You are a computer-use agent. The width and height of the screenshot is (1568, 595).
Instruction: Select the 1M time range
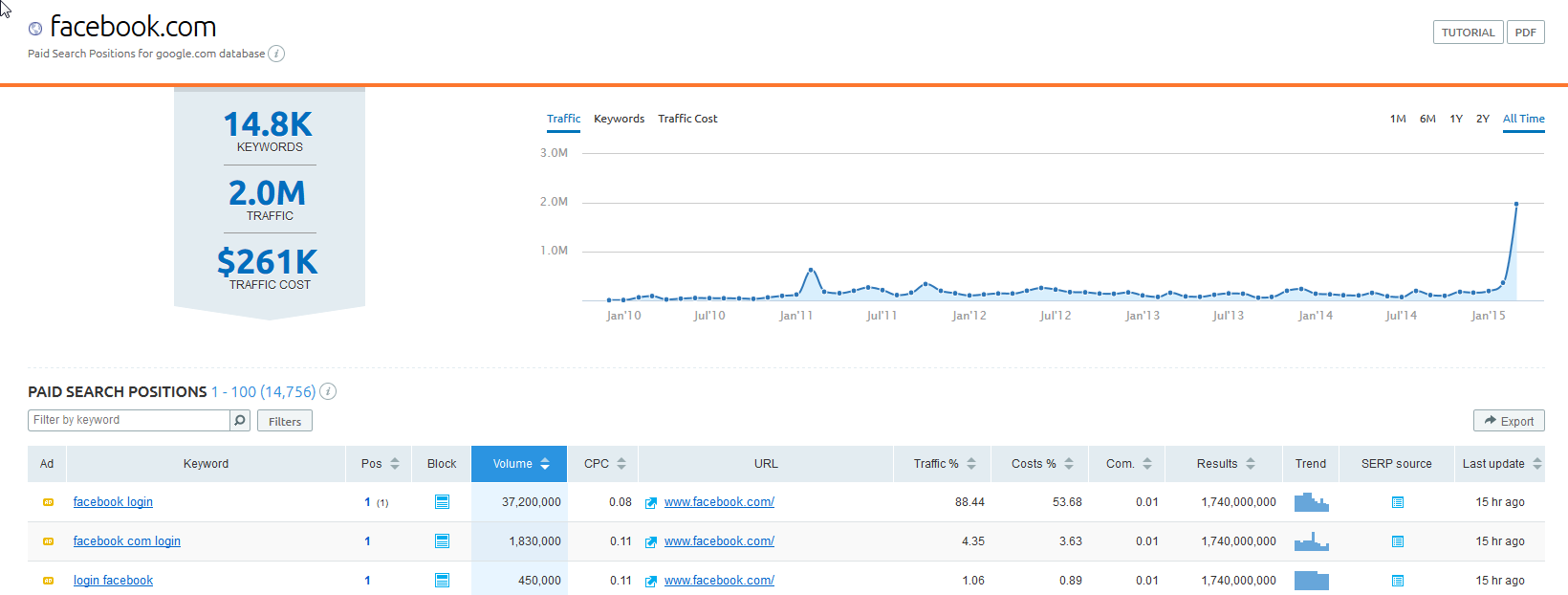click(x=1397, y=119)
